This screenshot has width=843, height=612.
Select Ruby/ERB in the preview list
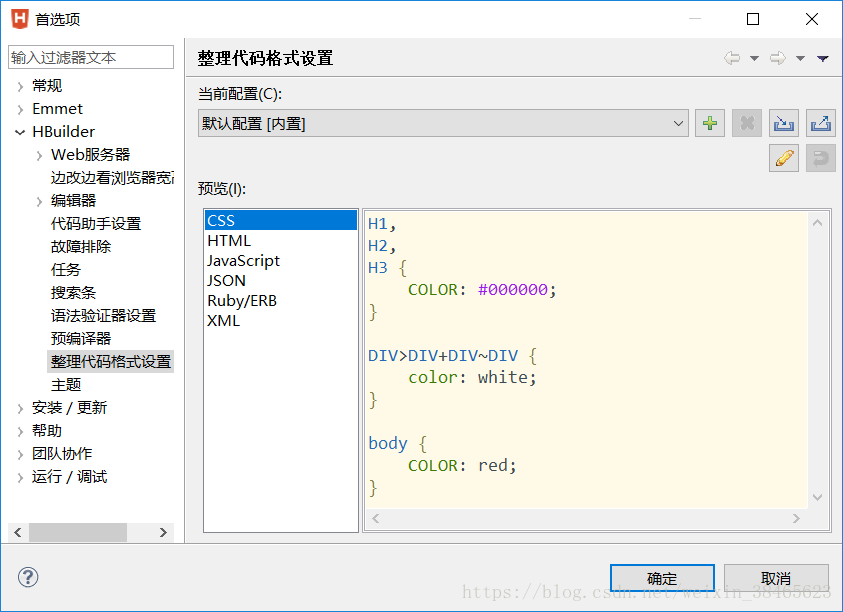tap(281, 300)
